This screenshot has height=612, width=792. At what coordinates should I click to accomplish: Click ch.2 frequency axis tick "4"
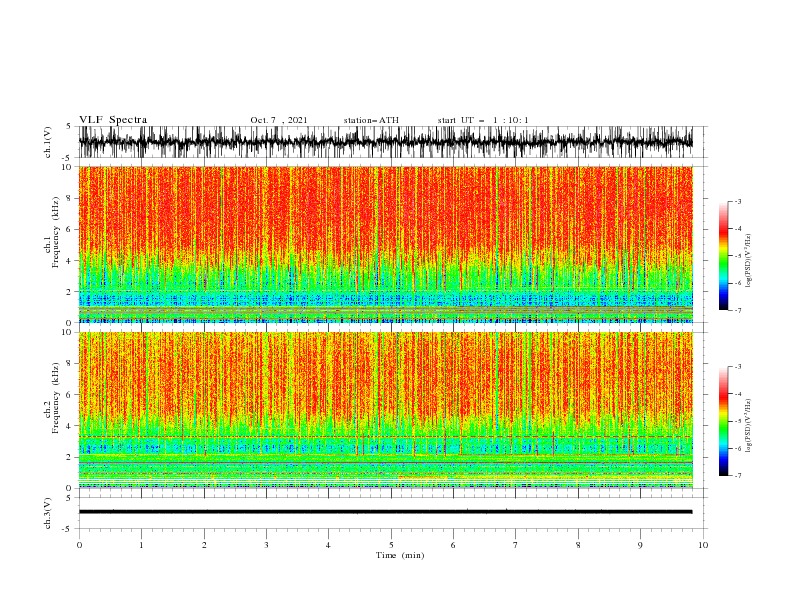coord(70,426)
